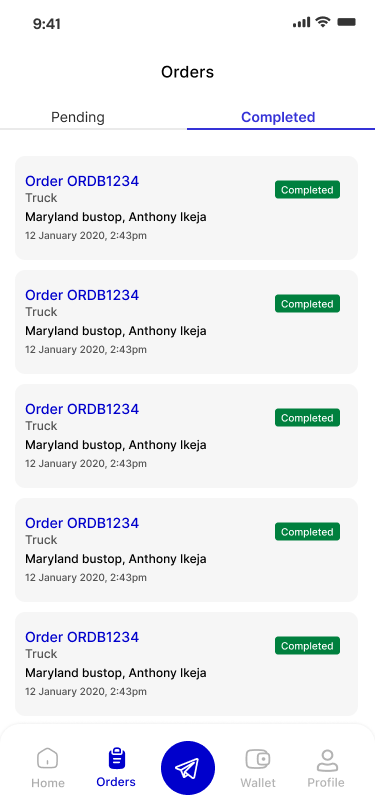Tap the paper plane send button

(188, 767)
